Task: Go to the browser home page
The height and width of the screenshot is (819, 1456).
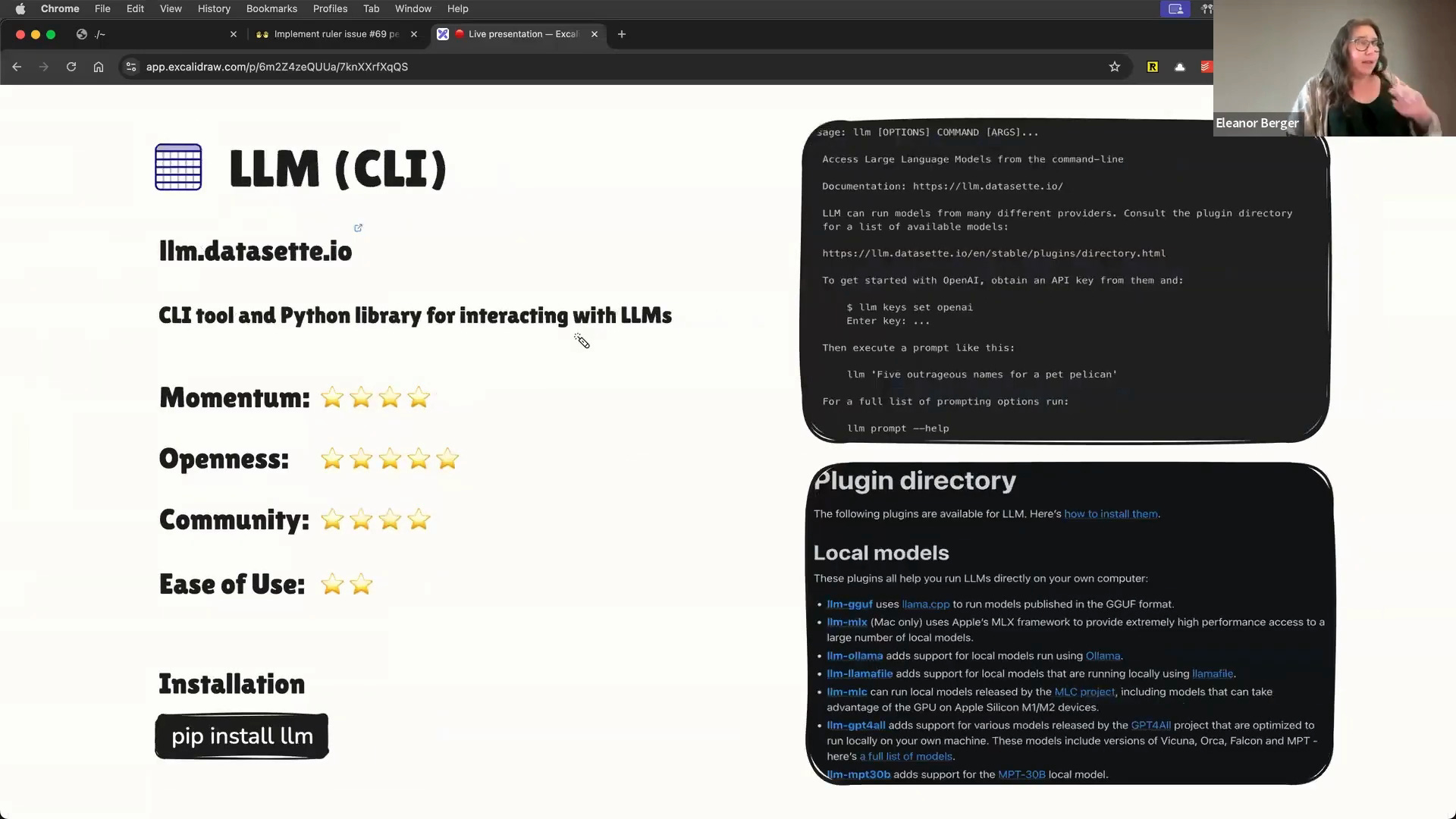Action: click(99, 67)
